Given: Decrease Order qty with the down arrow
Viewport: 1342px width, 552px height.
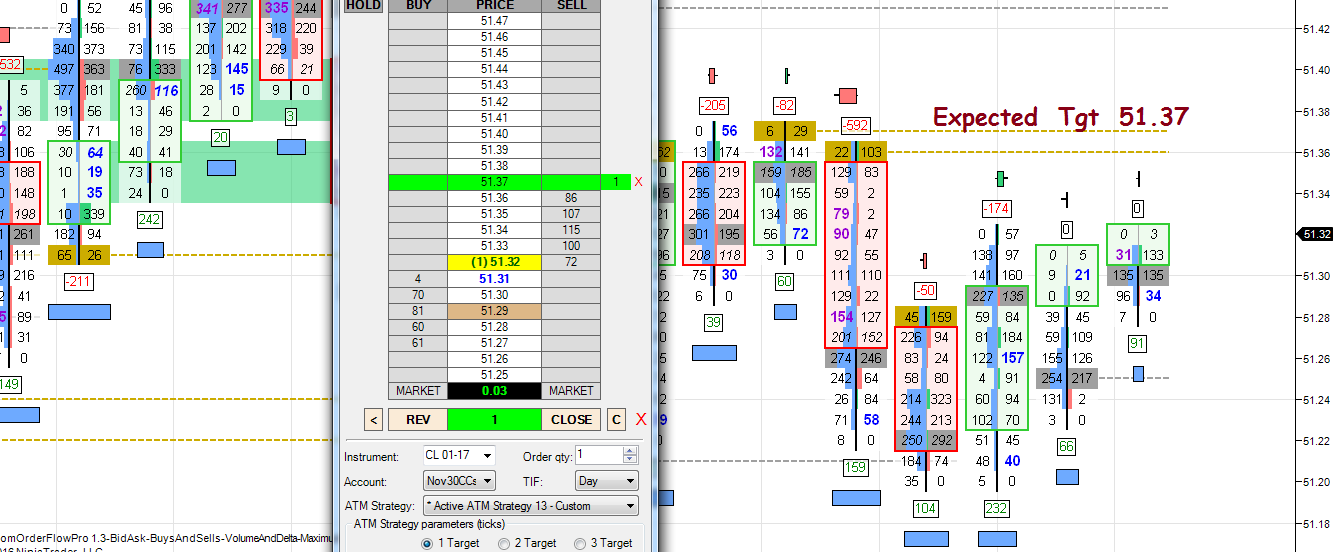Looking at the screenshot, I should coord(629,460).
